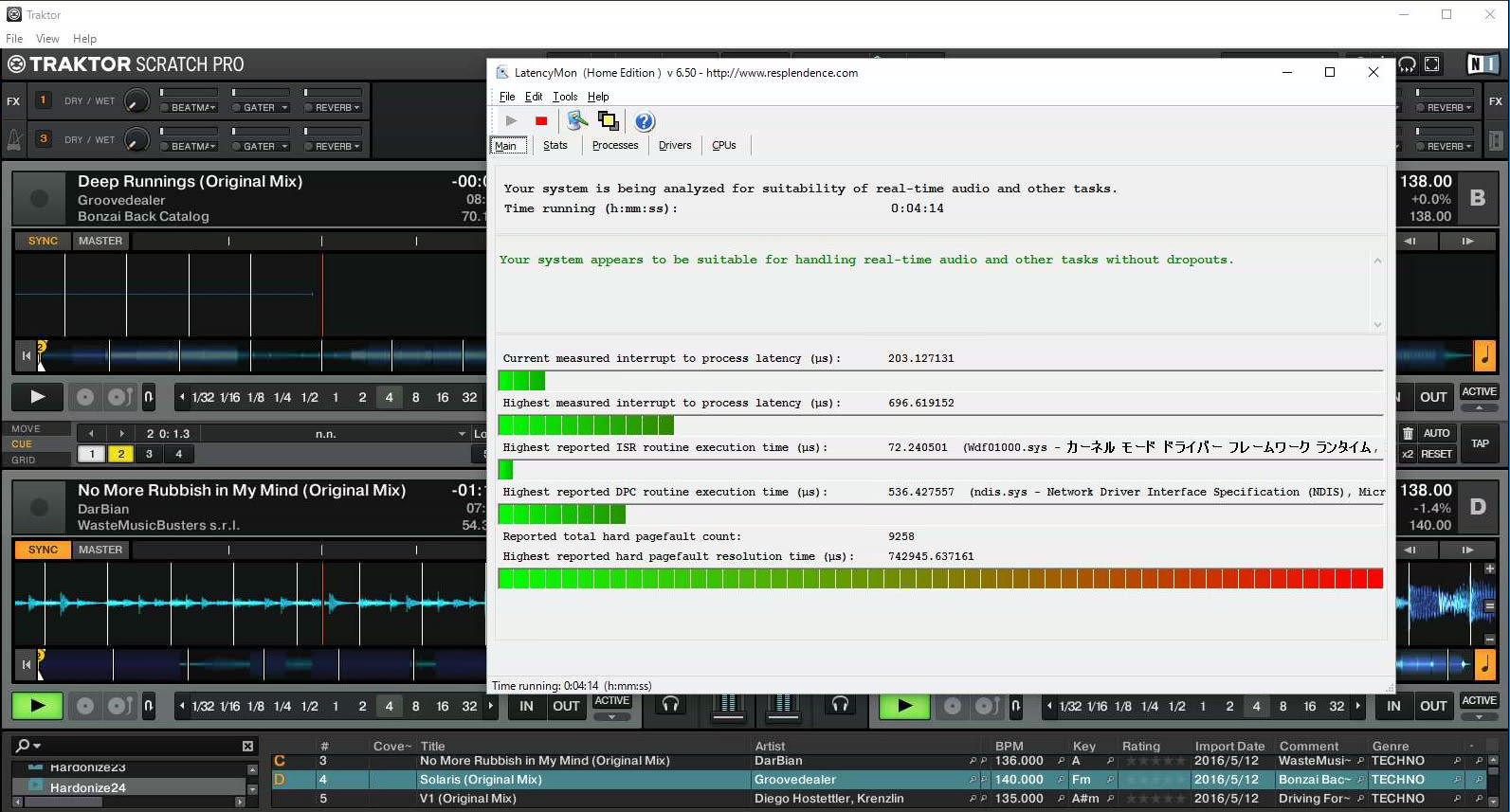Click CUE disc icon on No More Rubbish deck
Screen dimensions: 1510x812
[85, 706]
